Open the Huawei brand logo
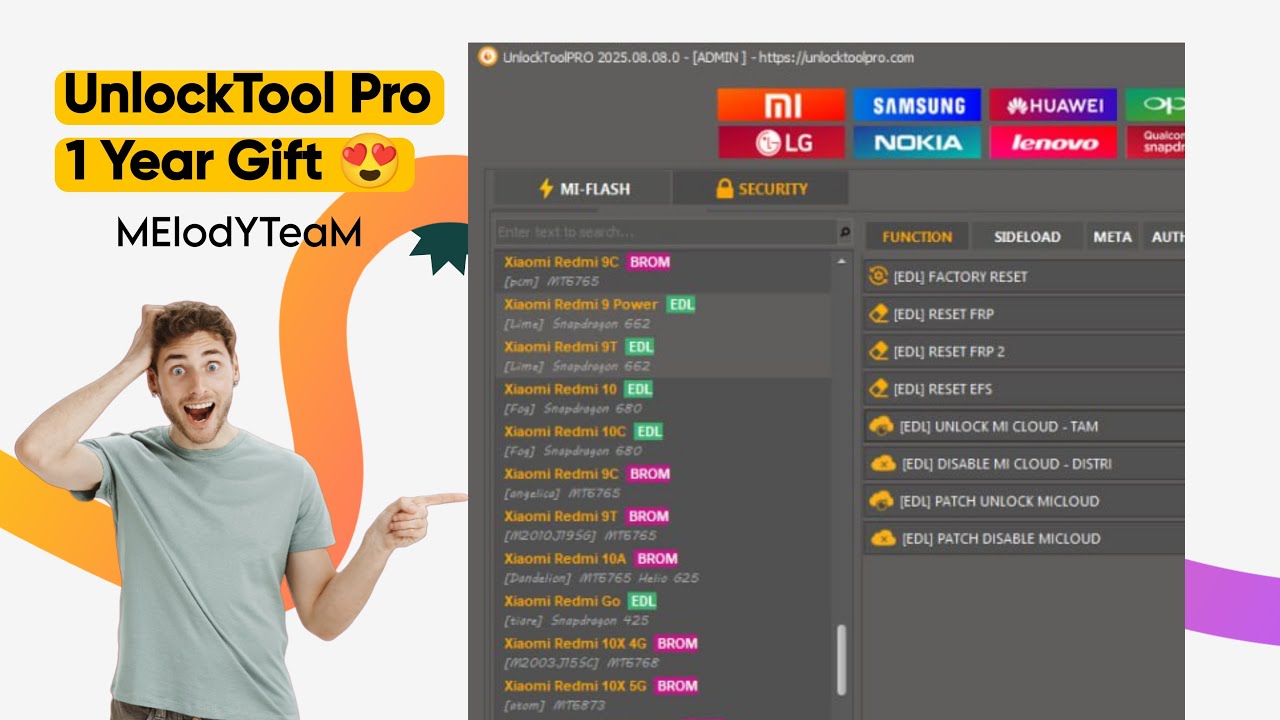This screenshot has height=720, width=1280. [1053, 105]
